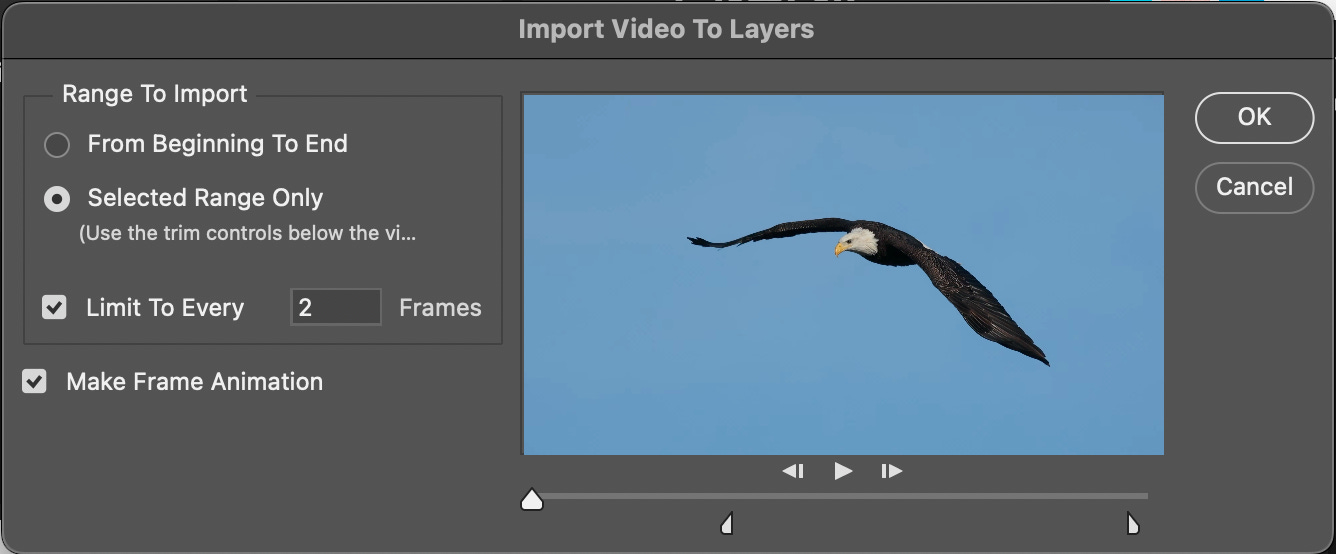Viewport: 1336px width, 554px height.
Task: Confirm import with the OK button
Action: 1254,117
